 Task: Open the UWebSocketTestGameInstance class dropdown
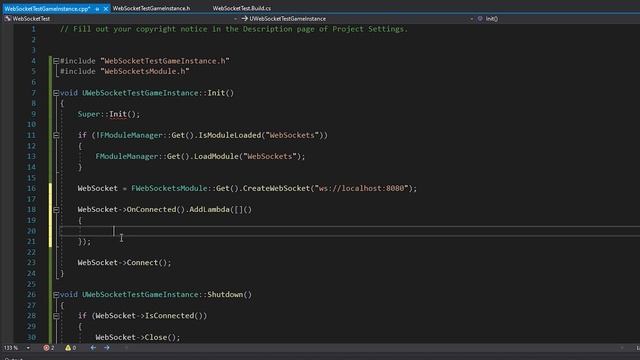[471, 19]
